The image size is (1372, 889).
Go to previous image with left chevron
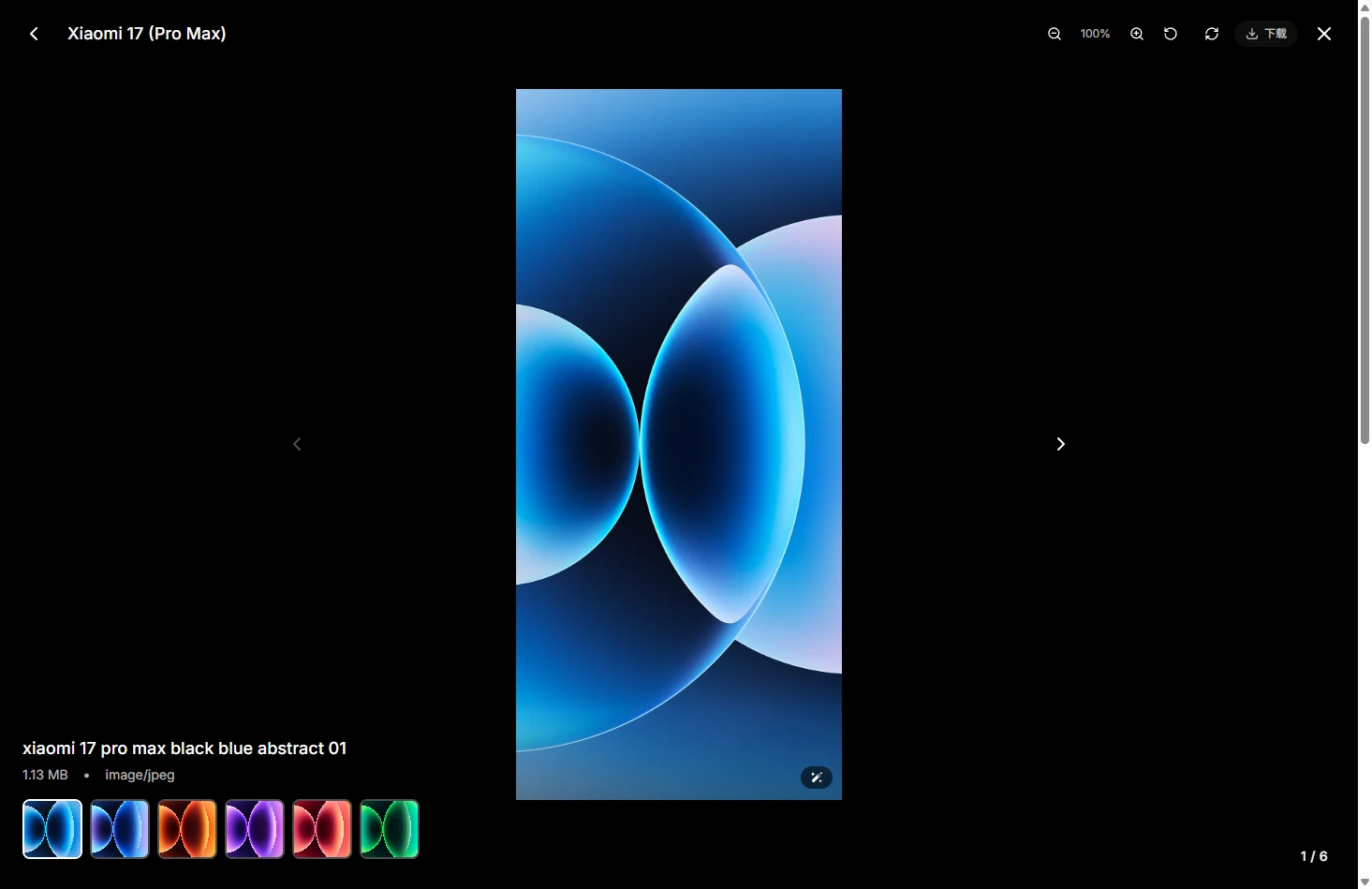pos(297,443)
